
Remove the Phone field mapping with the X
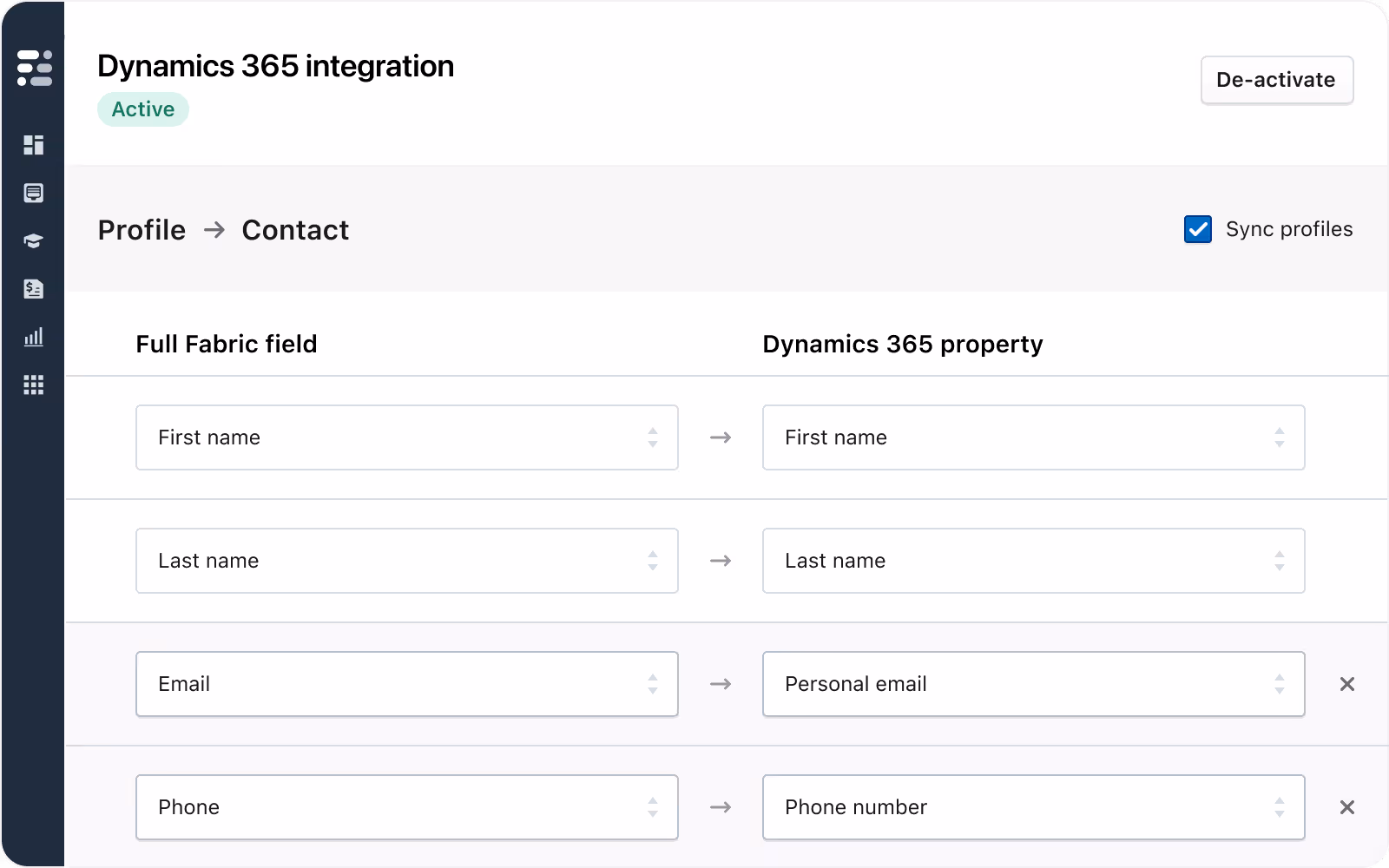point(1346,807)
